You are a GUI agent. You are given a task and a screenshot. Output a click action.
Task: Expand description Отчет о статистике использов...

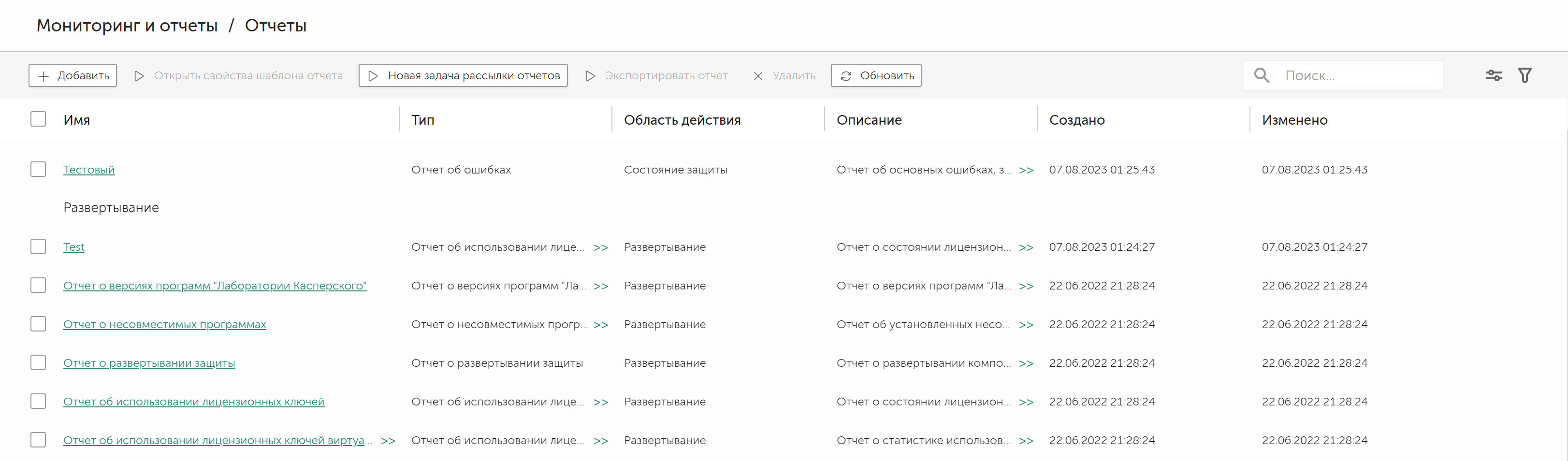tap(1026, 441)
